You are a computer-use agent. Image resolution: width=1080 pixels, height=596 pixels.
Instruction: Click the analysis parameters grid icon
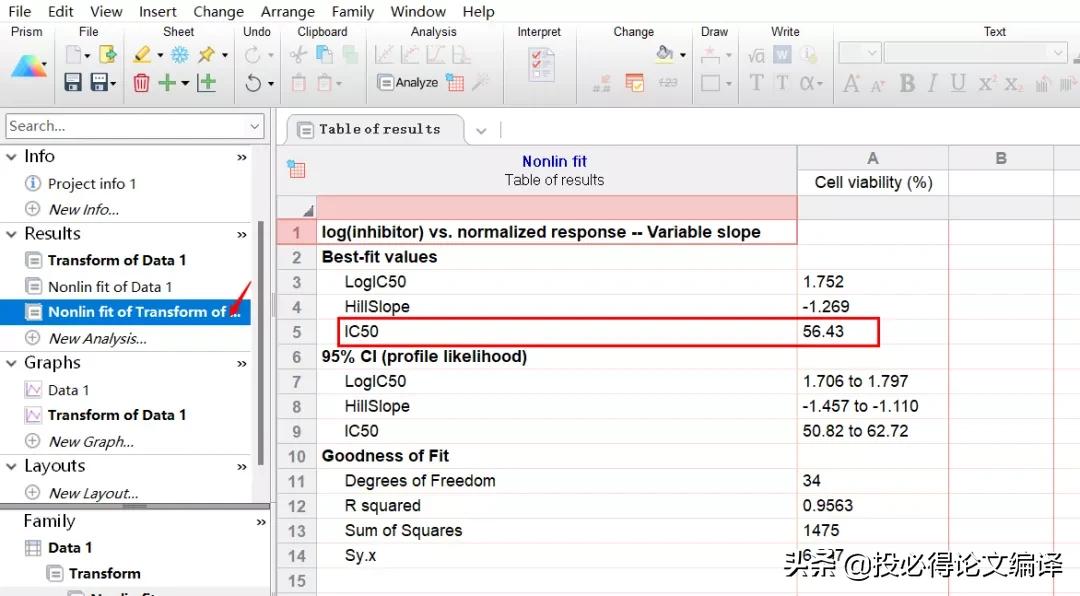tap(455, 82)
